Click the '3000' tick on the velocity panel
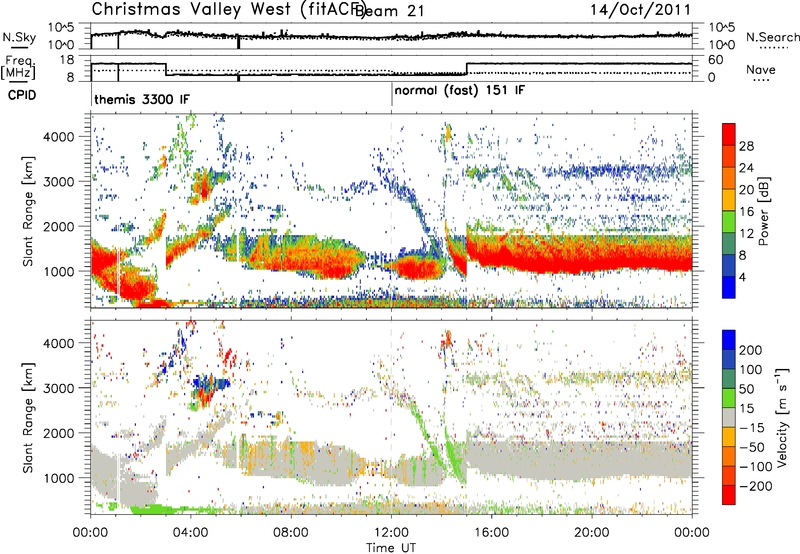 click(x=58, y=388)
